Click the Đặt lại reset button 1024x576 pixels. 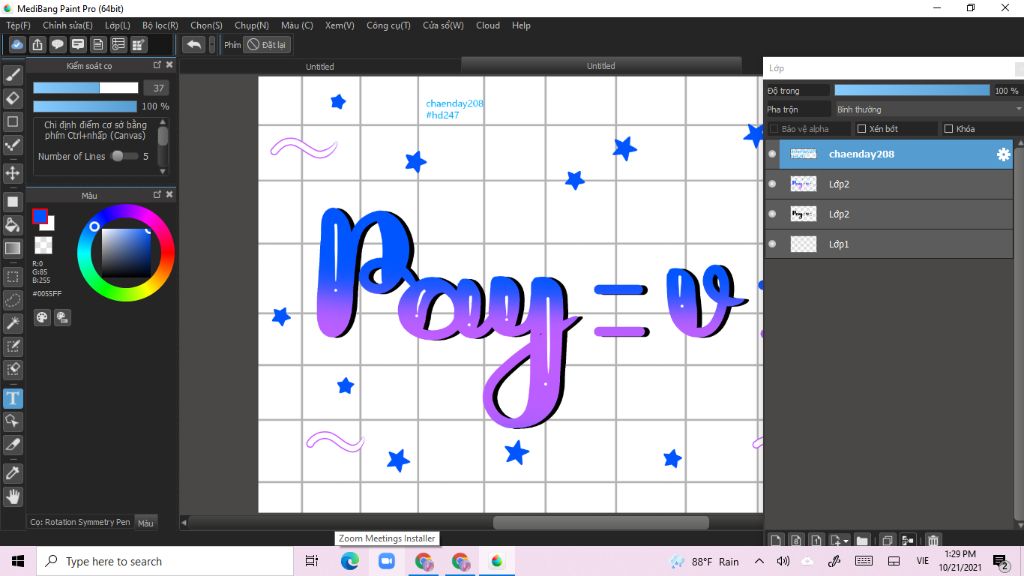pyautogui.click(x=266, y=44)
